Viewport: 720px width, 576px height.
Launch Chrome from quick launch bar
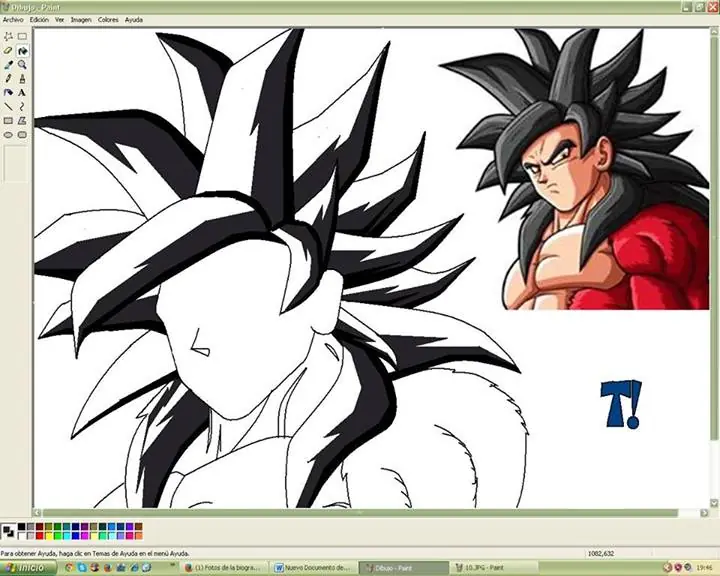(69, 568)
